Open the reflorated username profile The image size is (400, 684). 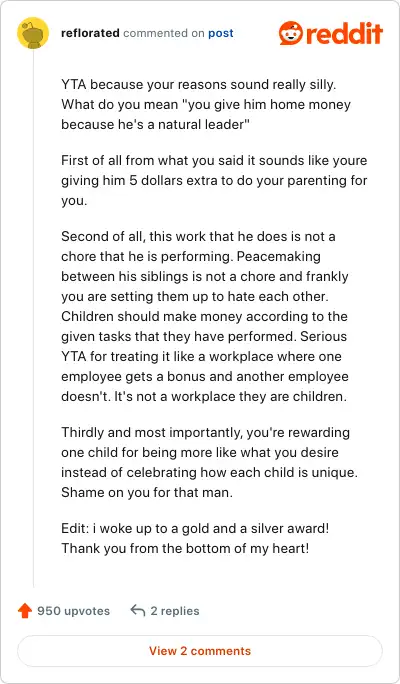90,33
